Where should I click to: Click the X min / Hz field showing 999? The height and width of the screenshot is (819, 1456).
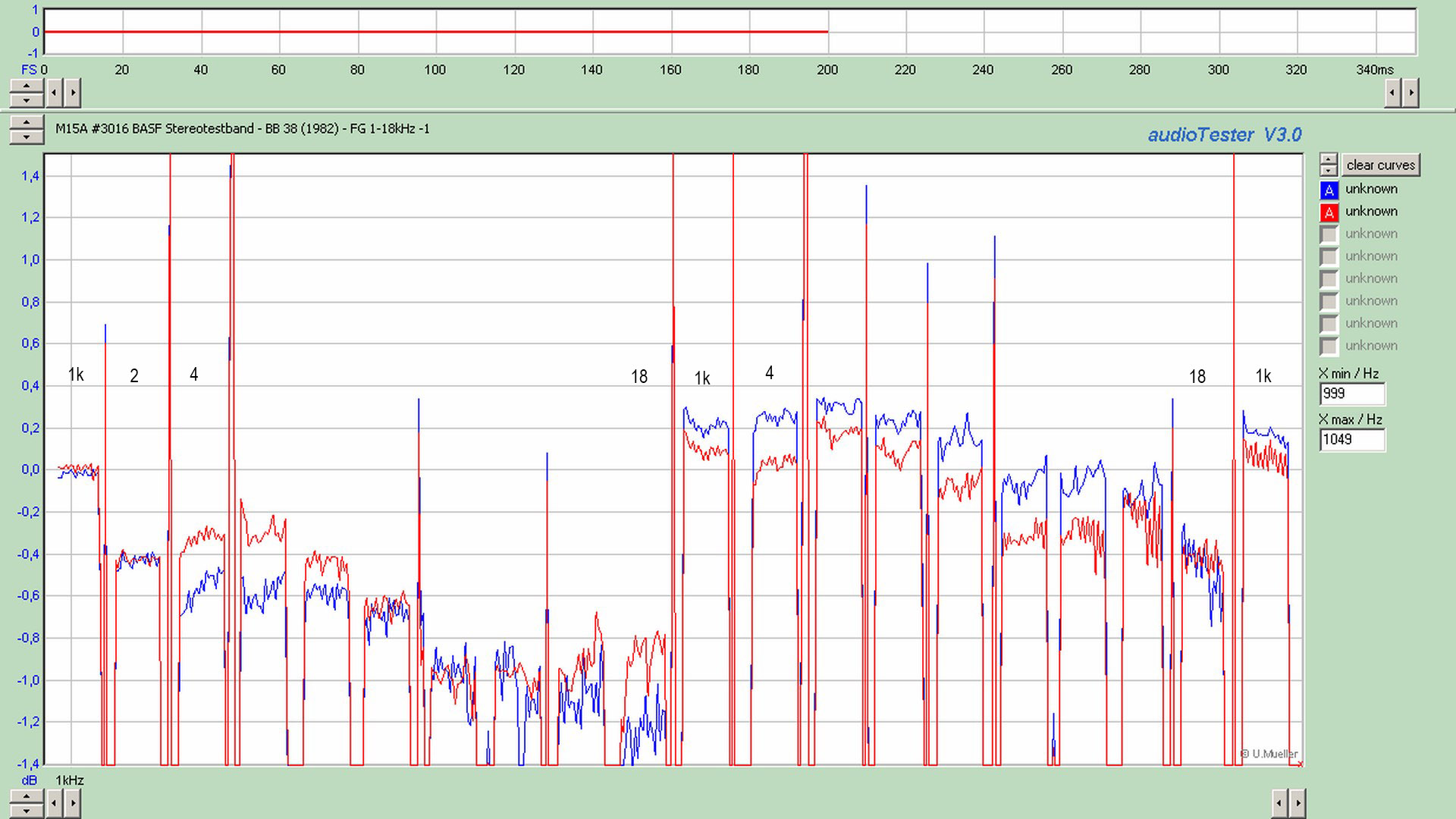pos(1351,394)
